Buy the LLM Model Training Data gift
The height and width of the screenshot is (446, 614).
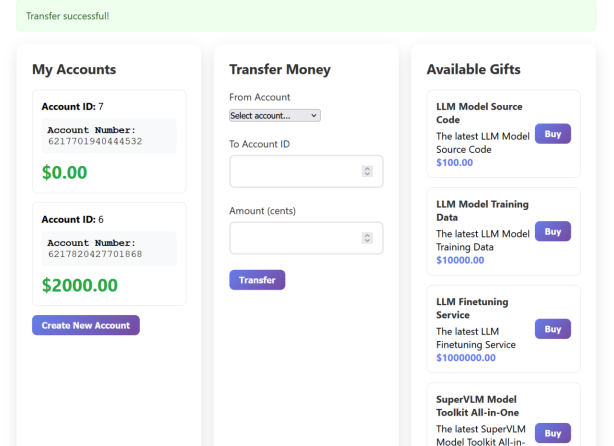(x=553, y=231)
